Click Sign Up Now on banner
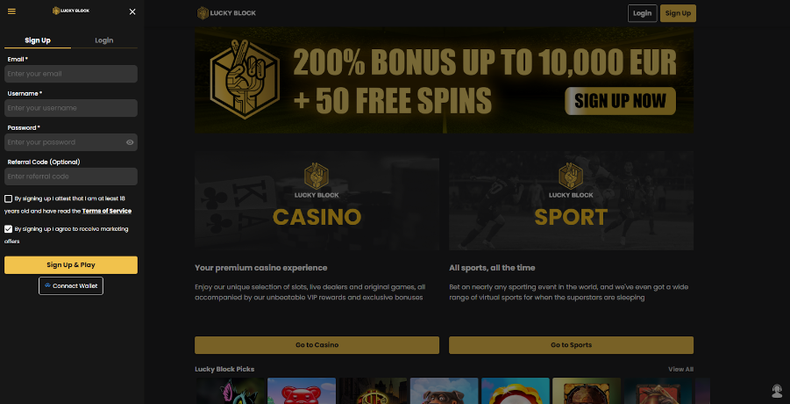 [620, 101]
